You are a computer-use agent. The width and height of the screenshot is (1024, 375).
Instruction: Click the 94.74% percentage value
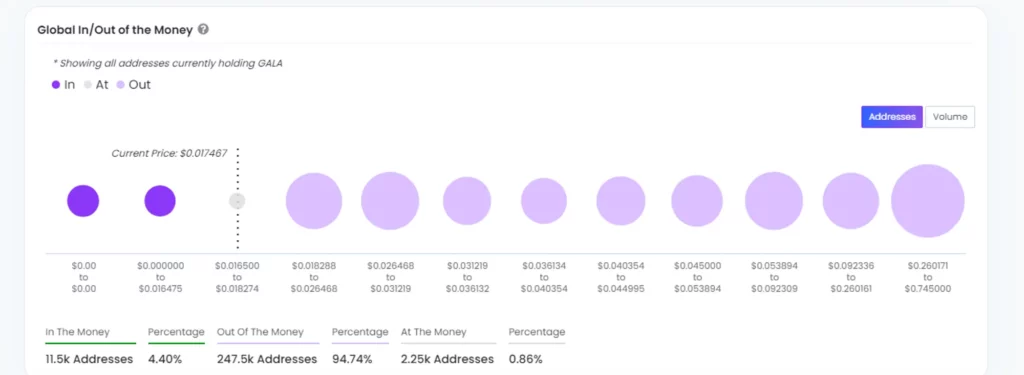(x=352, y=359)
